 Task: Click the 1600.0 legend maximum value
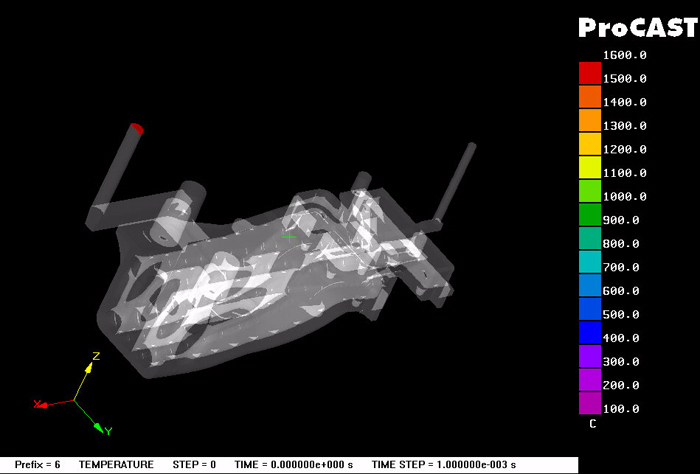coord(625,55)
